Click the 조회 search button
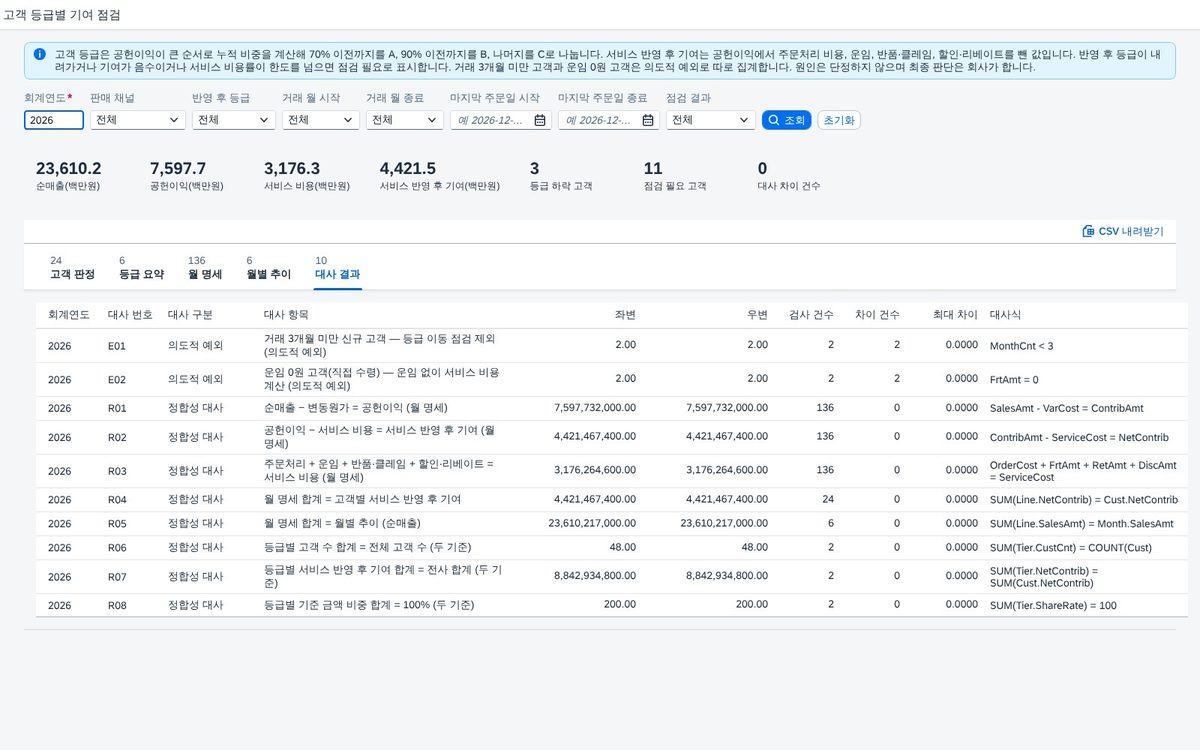This screenshot has height=750, width=1200. click(x=786, y=120)
